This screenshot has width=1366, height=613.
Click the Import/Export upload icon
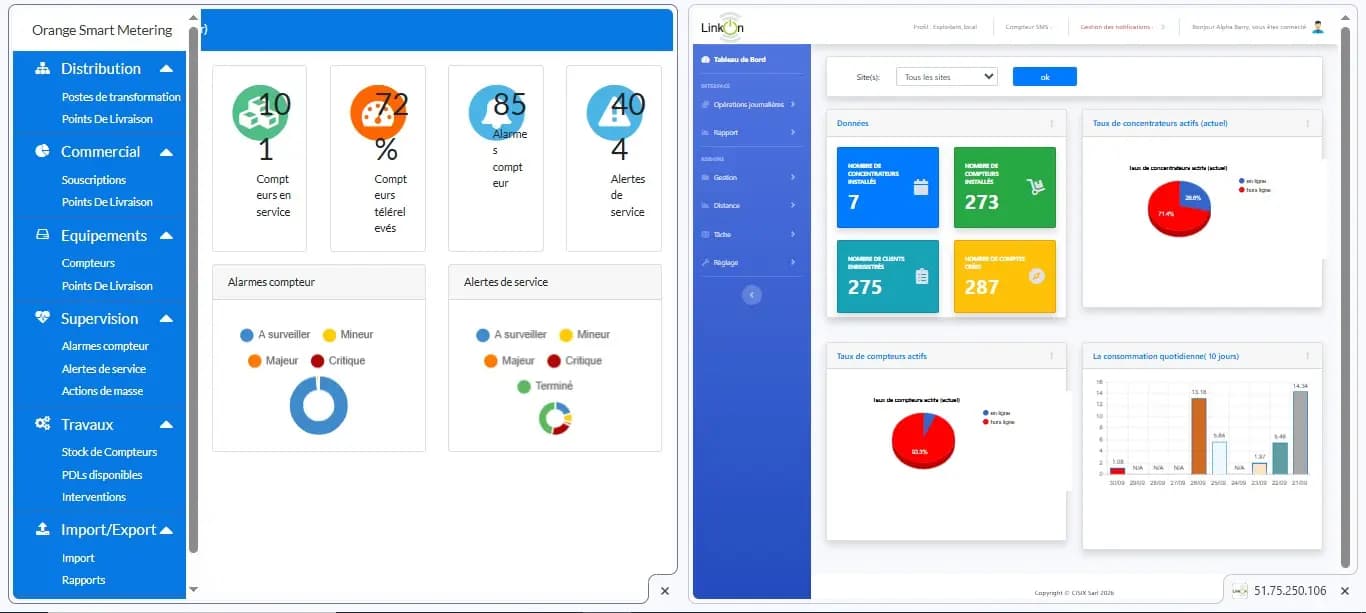pos(42,529)
